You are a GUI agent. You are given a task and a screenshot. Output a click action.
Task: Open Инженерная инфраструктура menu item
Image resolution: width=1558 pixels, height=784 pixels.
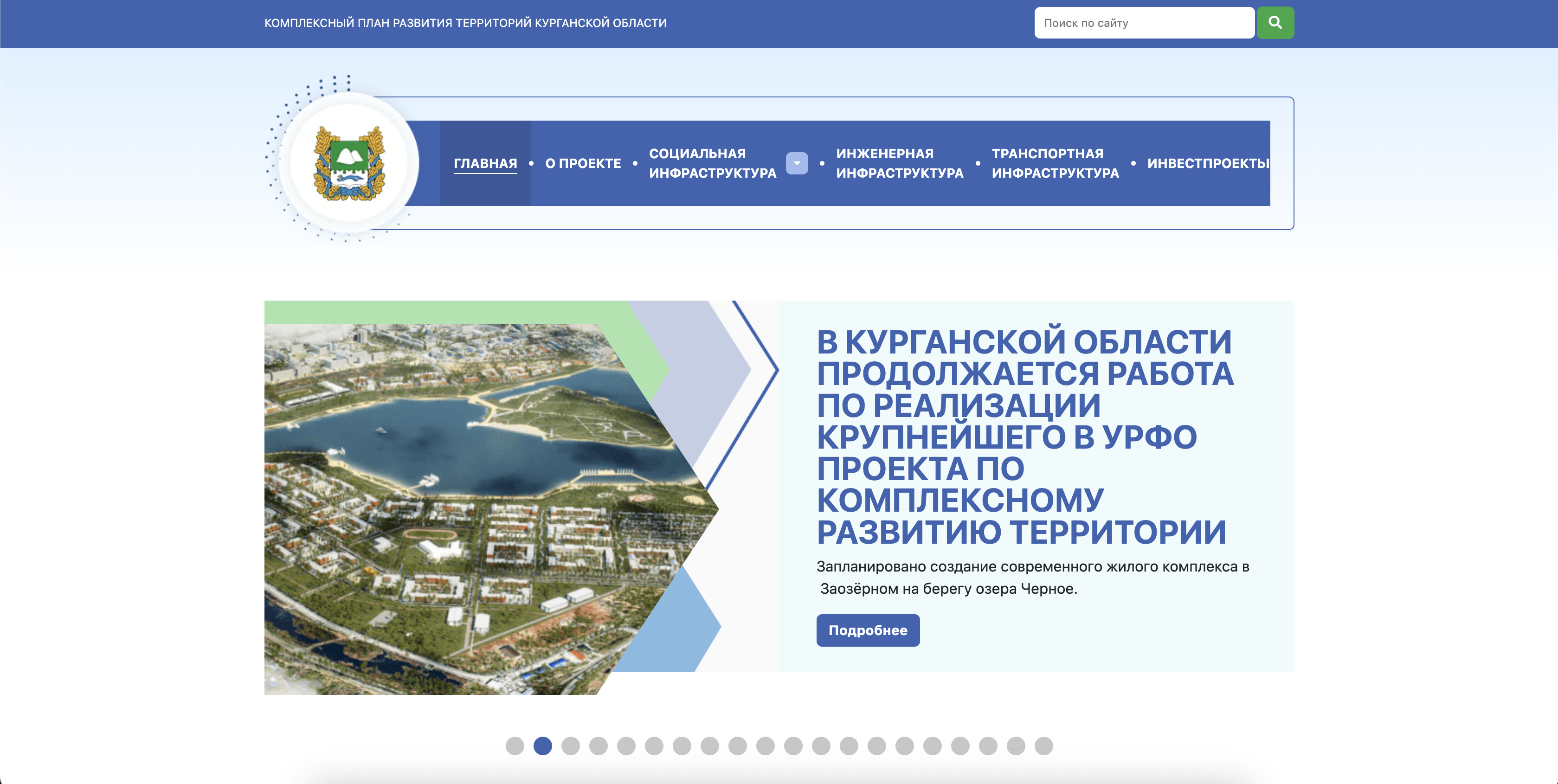pos(899,163)
